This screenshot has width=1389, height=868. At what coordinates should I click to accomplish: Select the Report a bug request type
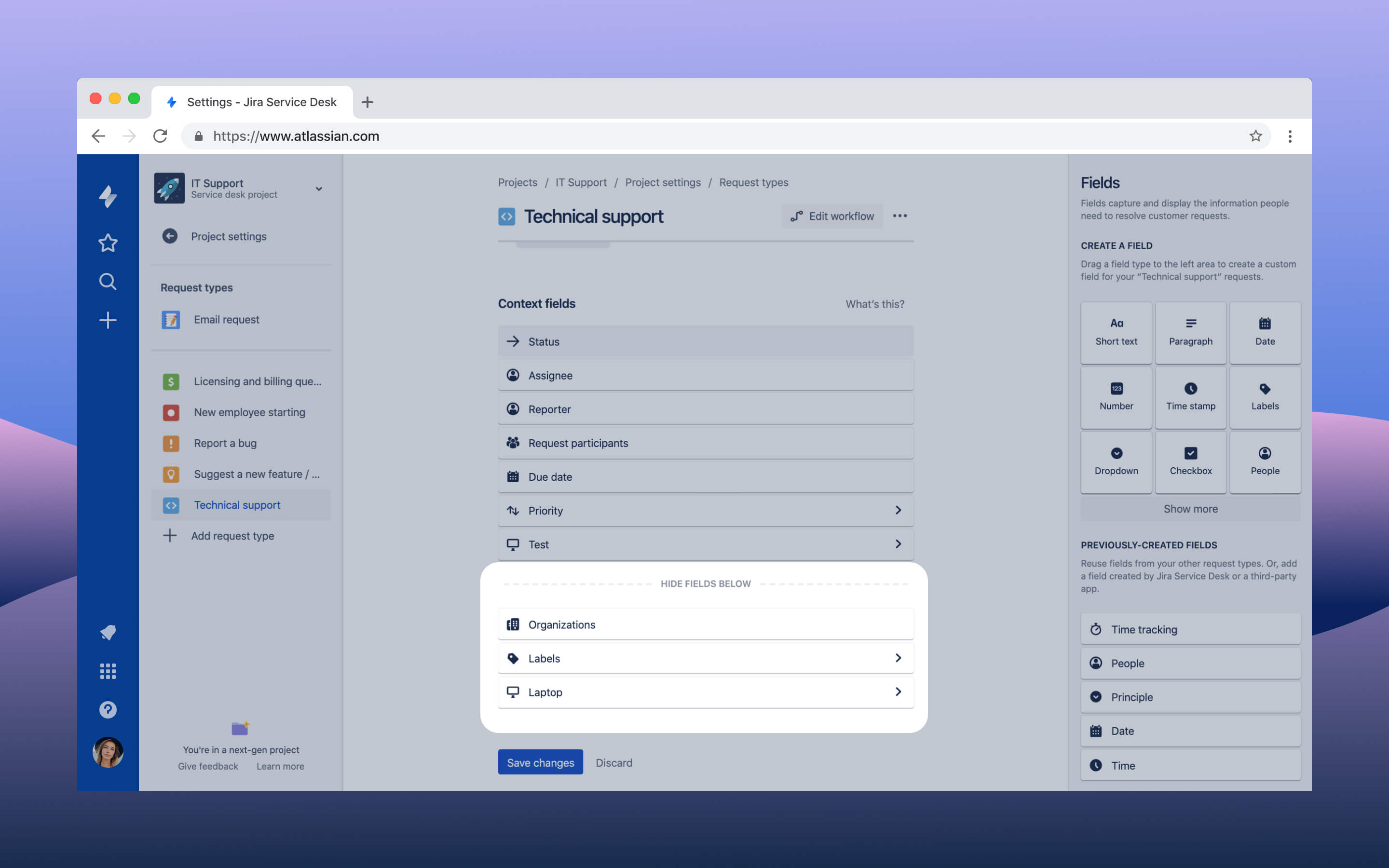tap(241, 443)
